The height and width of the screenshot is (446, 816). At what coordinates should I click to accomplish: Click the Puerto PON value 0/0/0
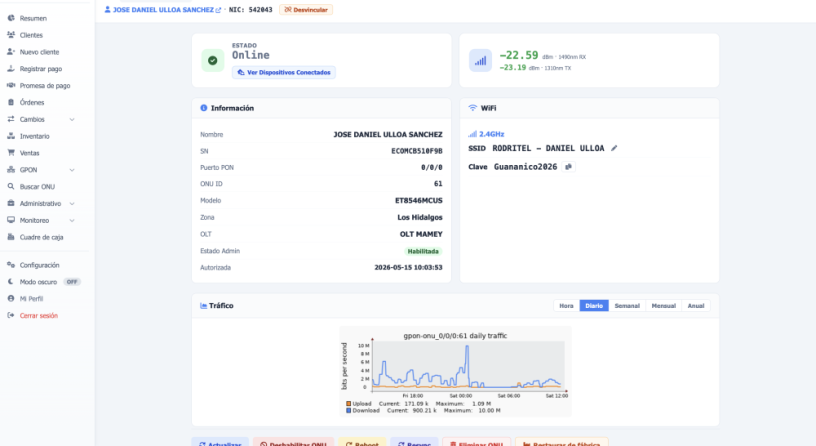click(x=432, y=168)
